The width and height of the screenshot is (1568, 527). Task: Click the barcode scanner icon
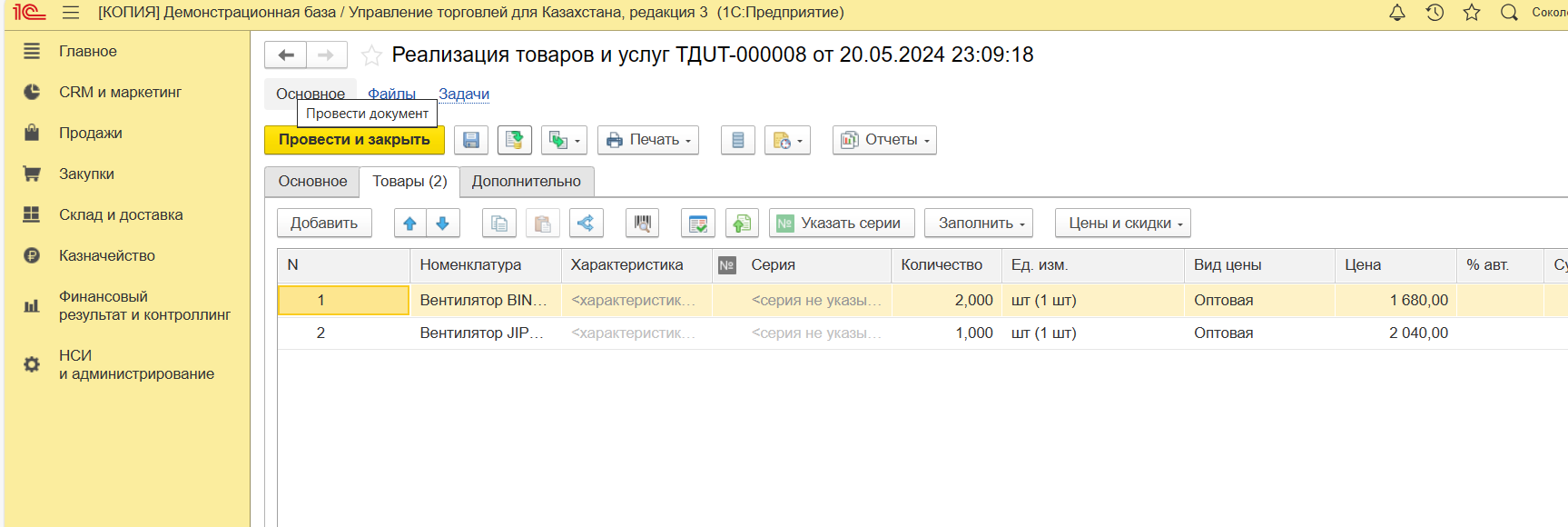point(642,224)
